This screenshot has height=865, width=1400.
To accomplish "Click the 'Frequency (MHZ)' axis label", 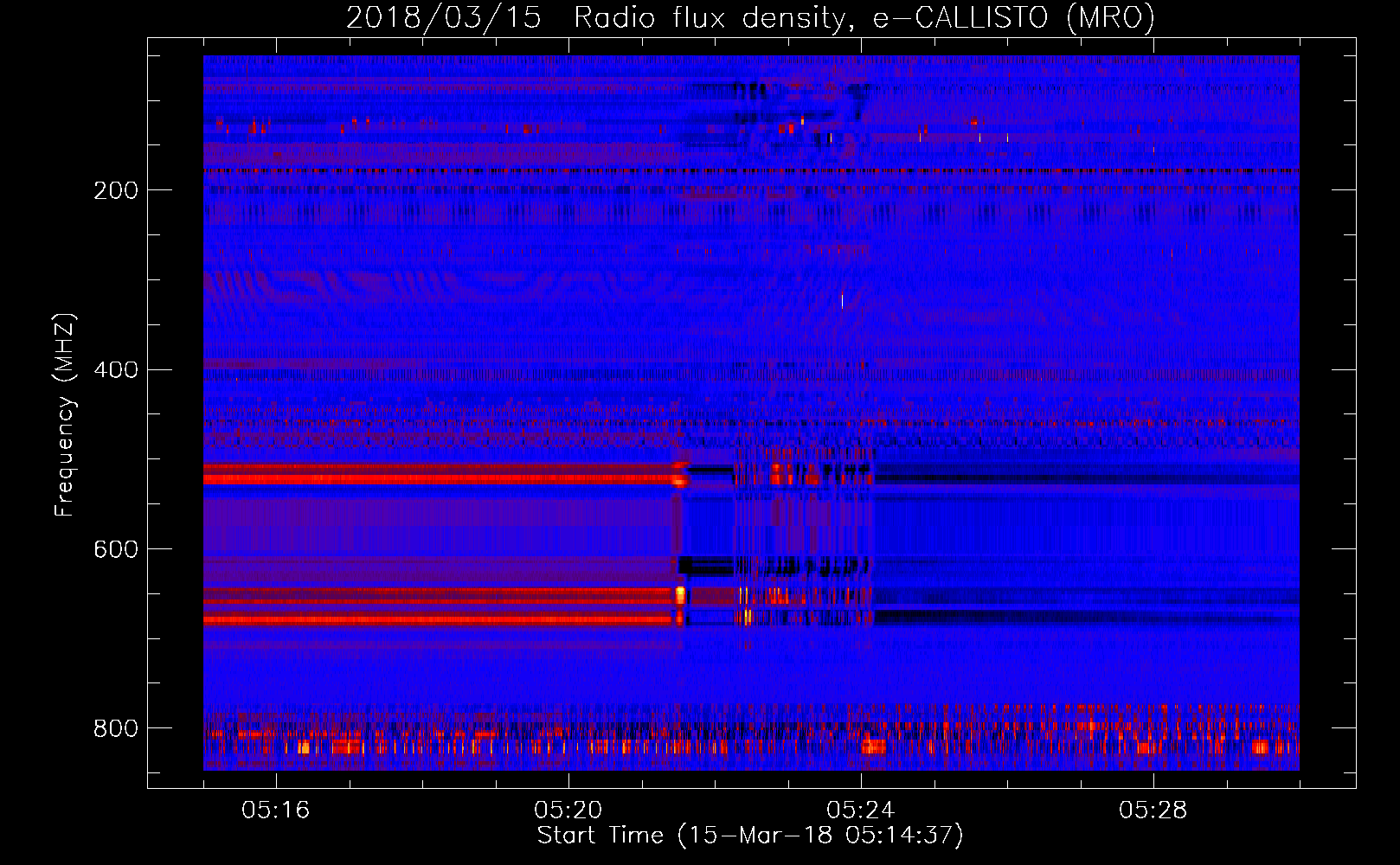I will (65, 414).
